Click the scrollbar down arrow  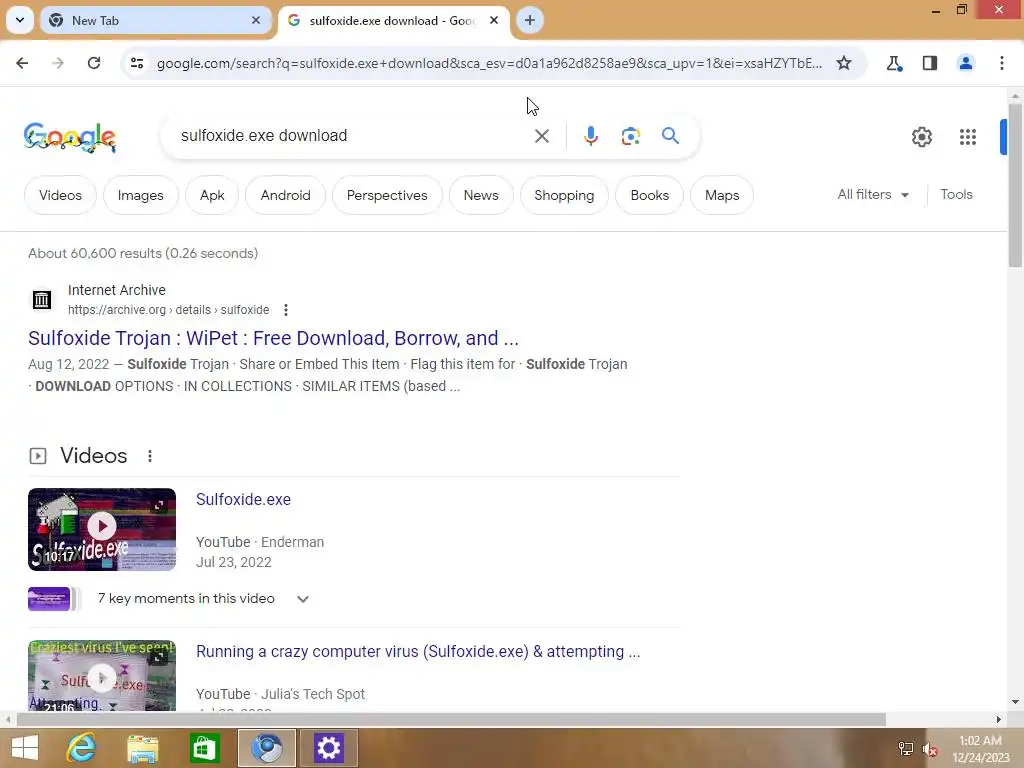pos(1015,702)
